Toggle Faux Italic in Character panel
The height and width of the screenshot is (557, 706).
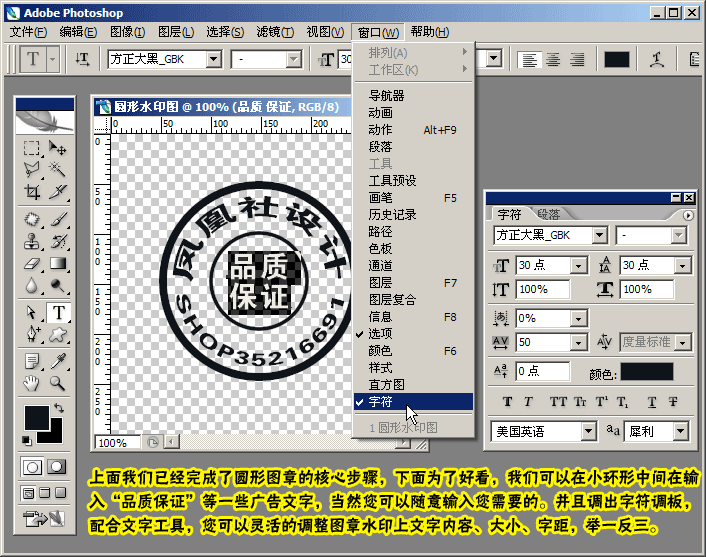[x=528, y=402]
